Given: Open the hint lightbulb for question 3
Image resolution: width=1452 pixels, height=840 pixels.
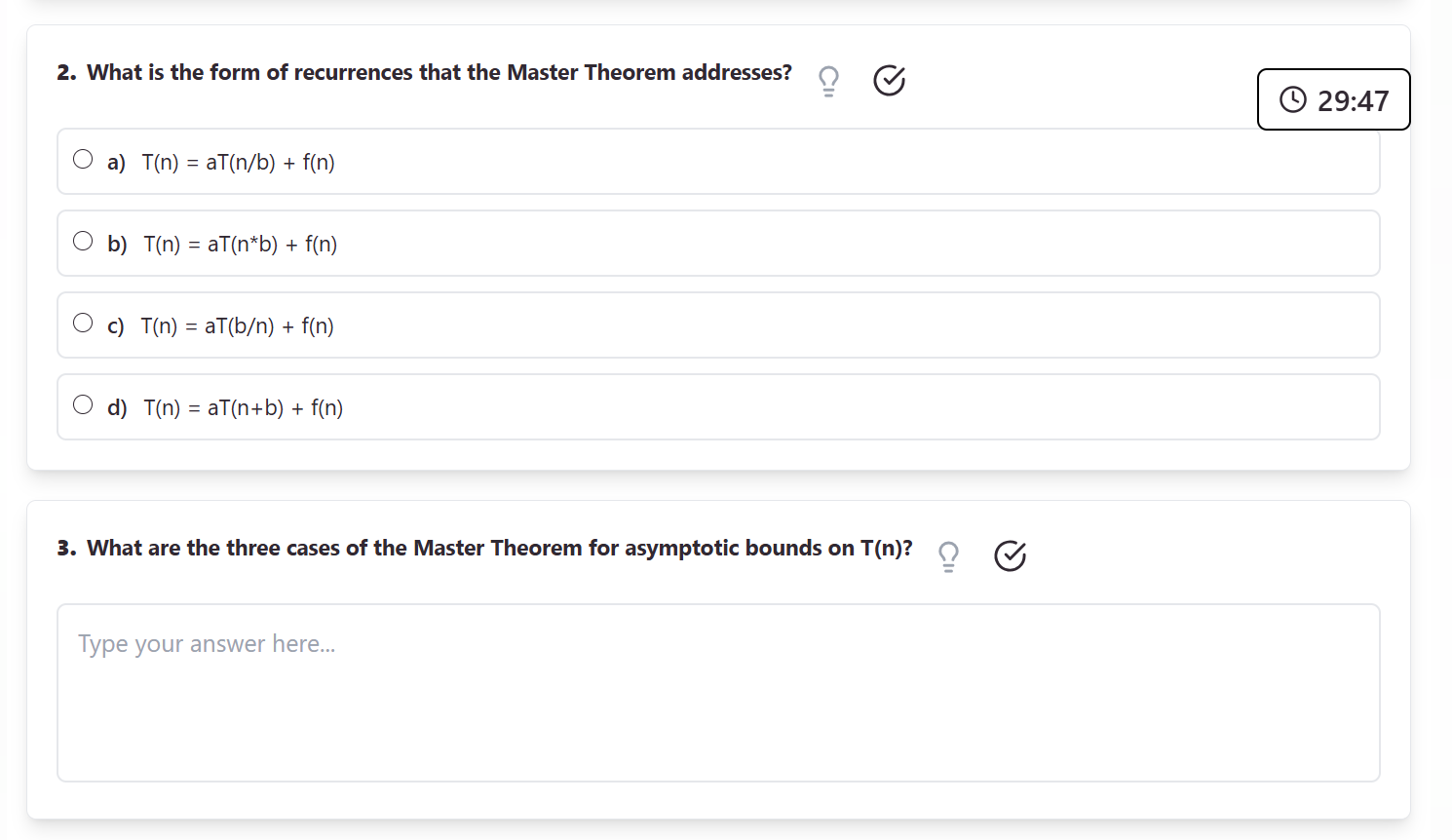Looking at the screenshot, I should tap(947, 555).
